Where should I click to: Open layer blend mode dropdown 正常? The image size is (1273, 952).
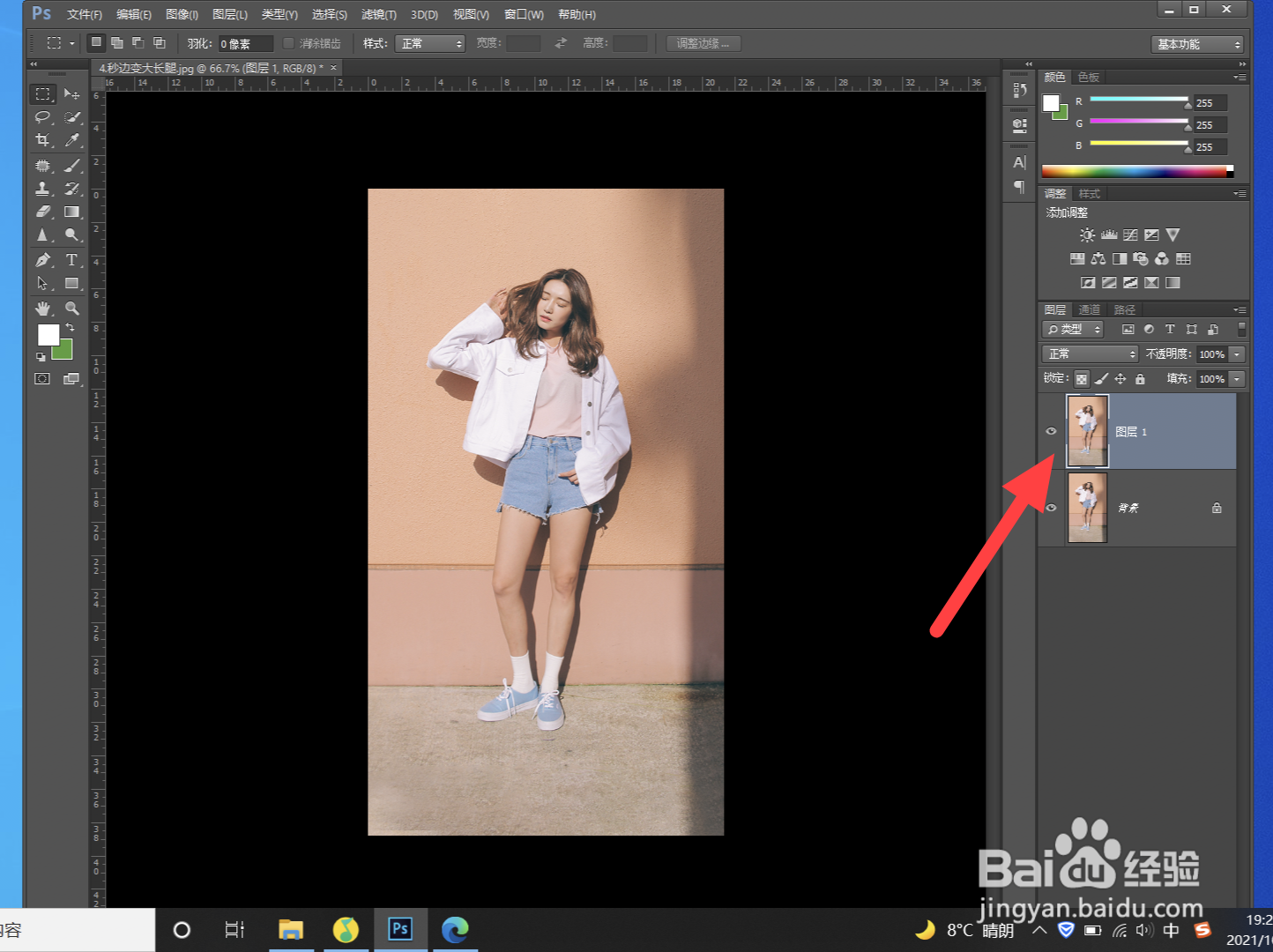pos(1091,353)
